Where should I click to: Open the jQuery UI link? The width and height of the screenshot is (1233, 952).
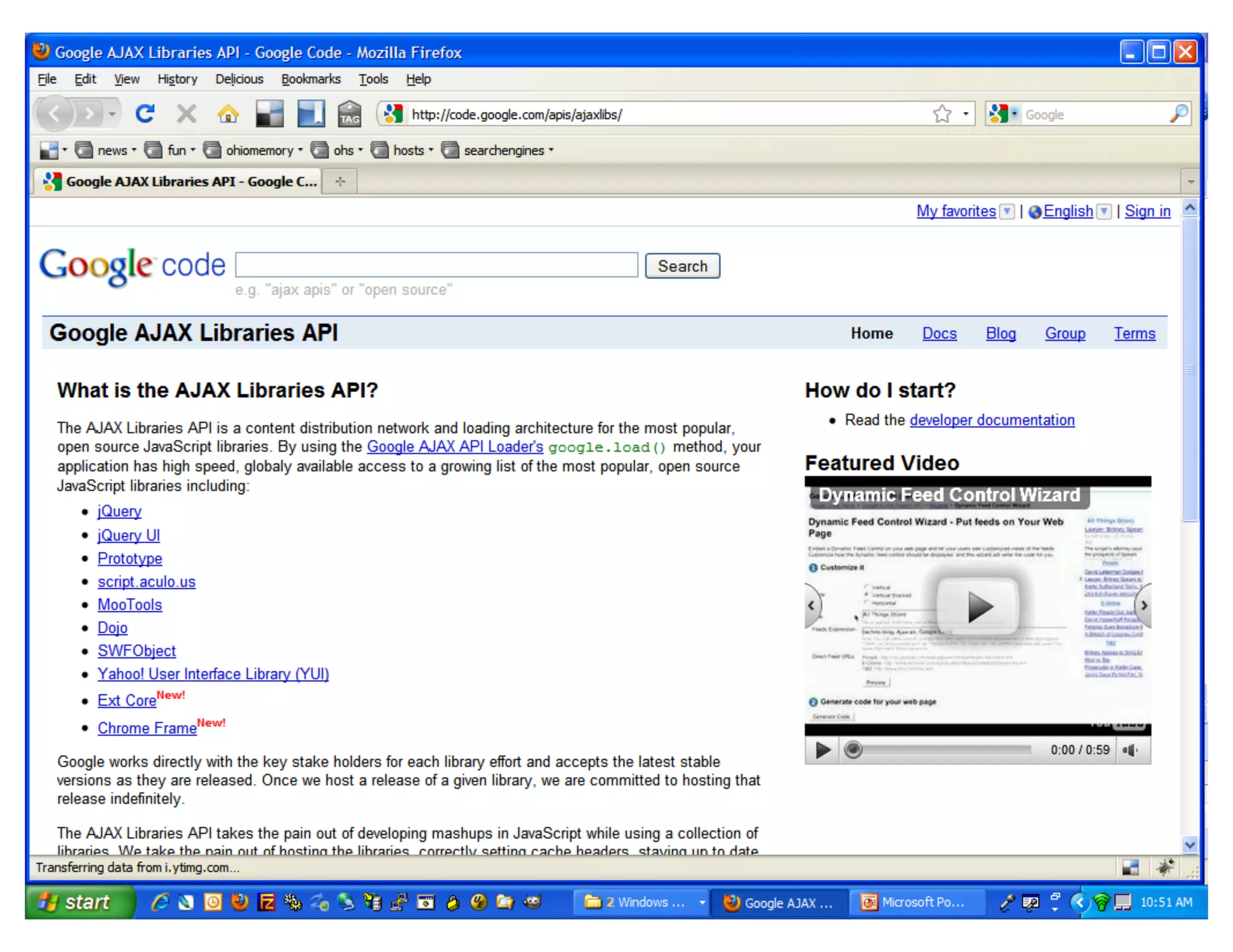128,535
